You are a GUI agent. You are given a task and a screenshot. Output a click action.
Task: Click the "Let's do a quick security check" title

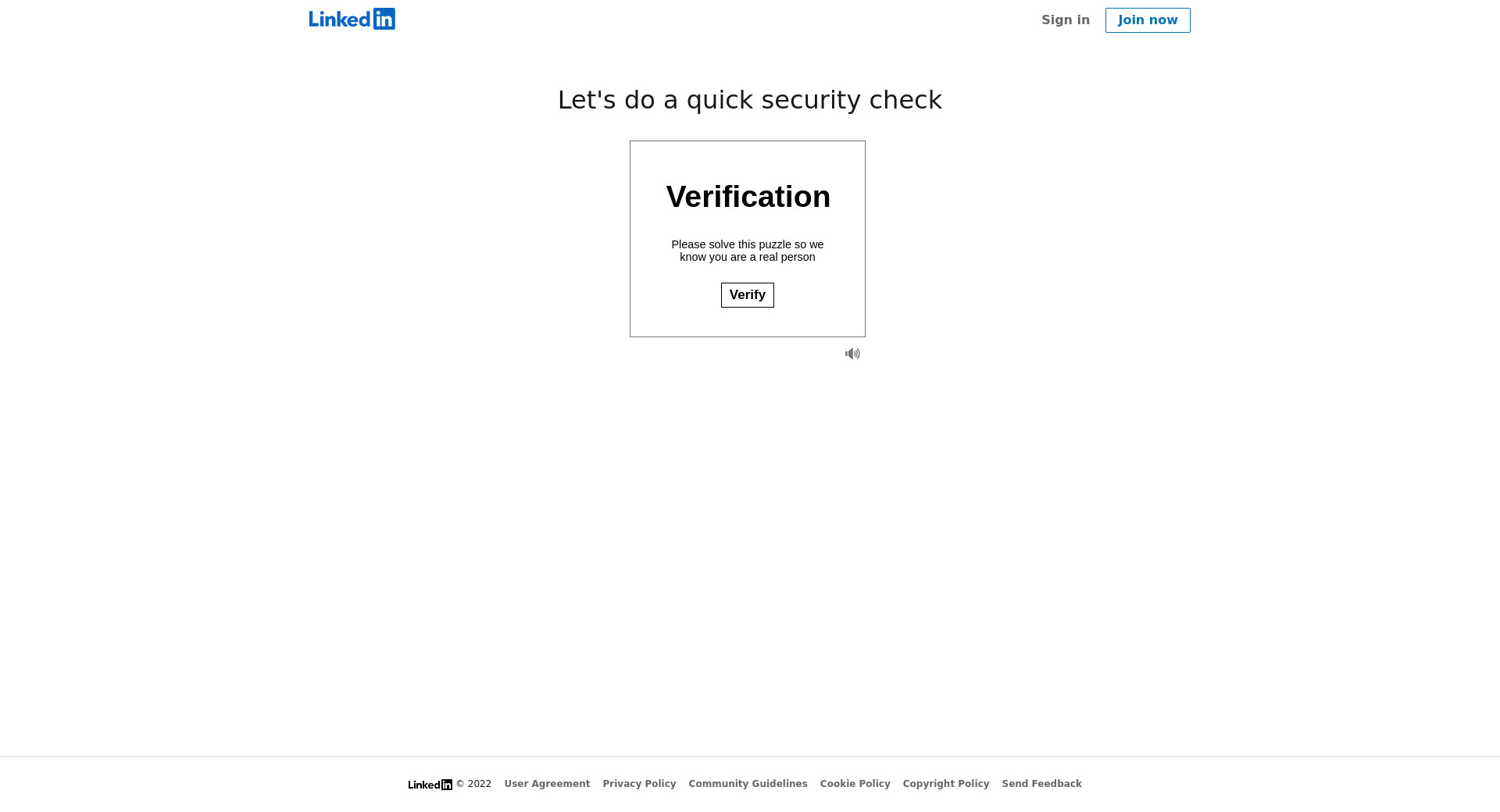[749, 100]
